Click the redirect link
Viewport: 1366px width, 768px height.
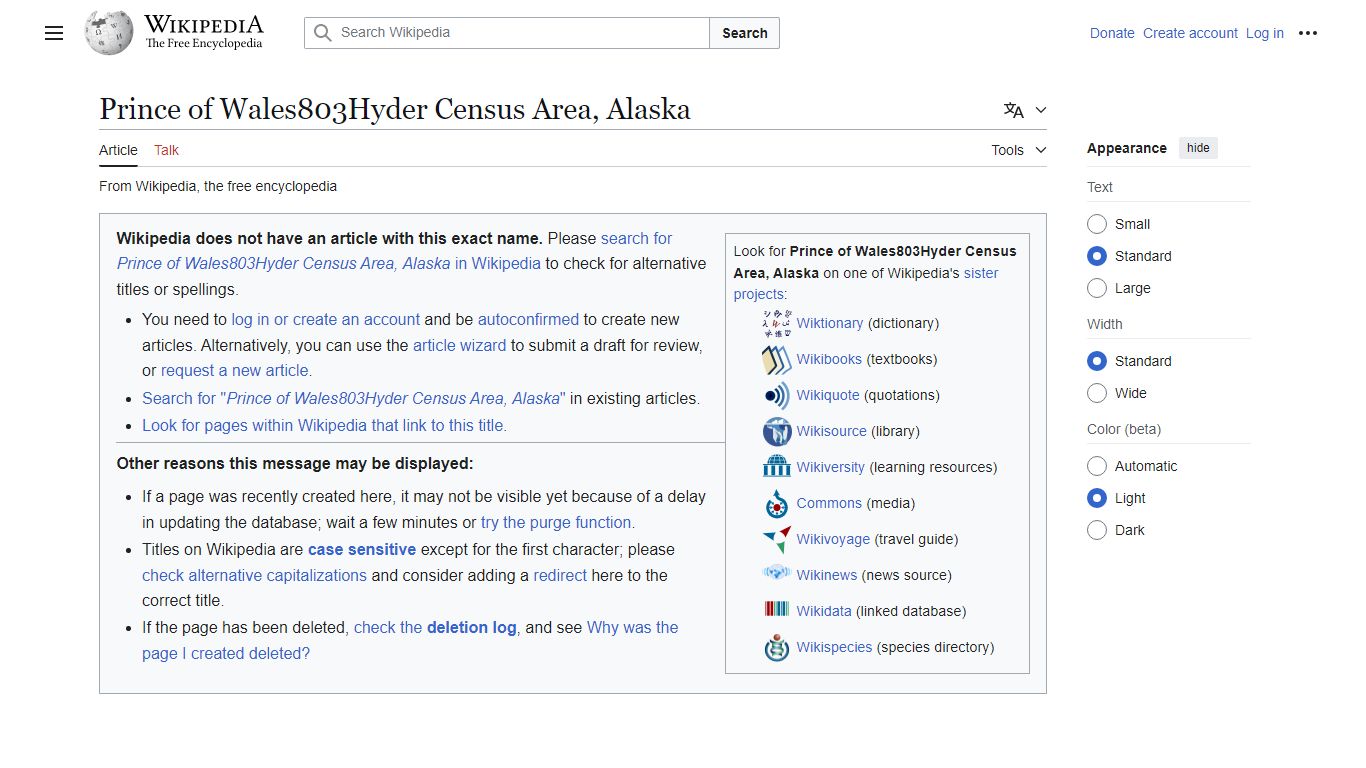[x=560, y=575]
